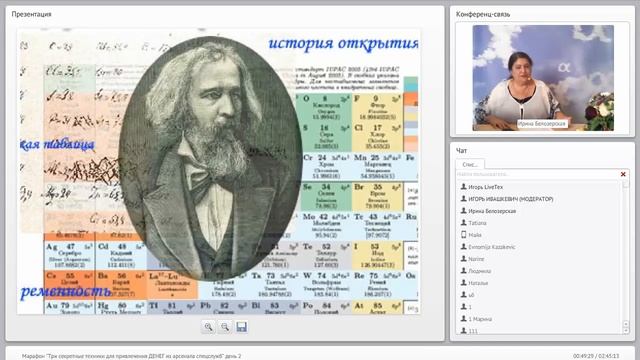
Task: Select ИГОРЬ ИВАШКЕВИЧ (МОДЕРАТОР) in the user list
Action: pos(511,199)
